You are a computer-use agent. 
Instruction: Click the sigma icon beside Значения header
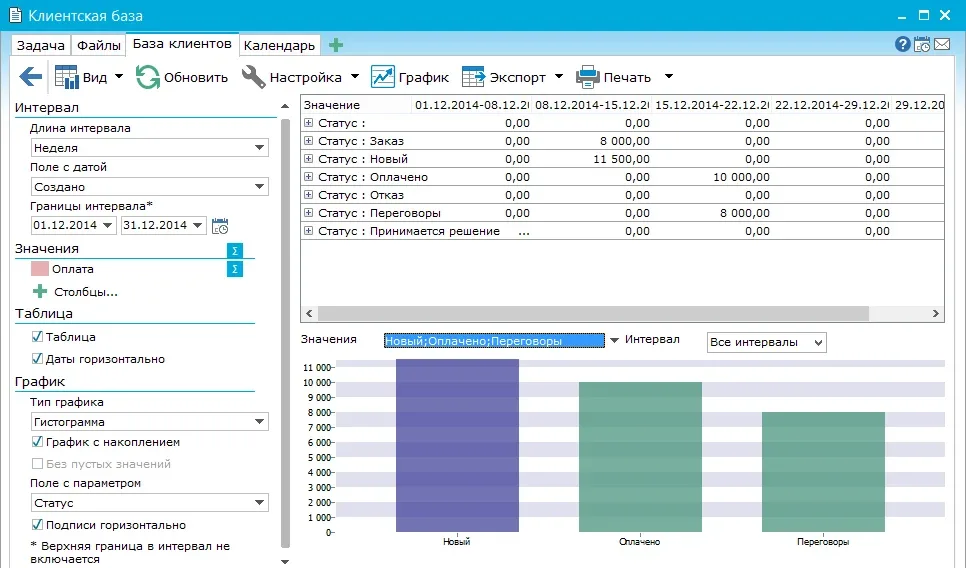click(x=235, y=250)
